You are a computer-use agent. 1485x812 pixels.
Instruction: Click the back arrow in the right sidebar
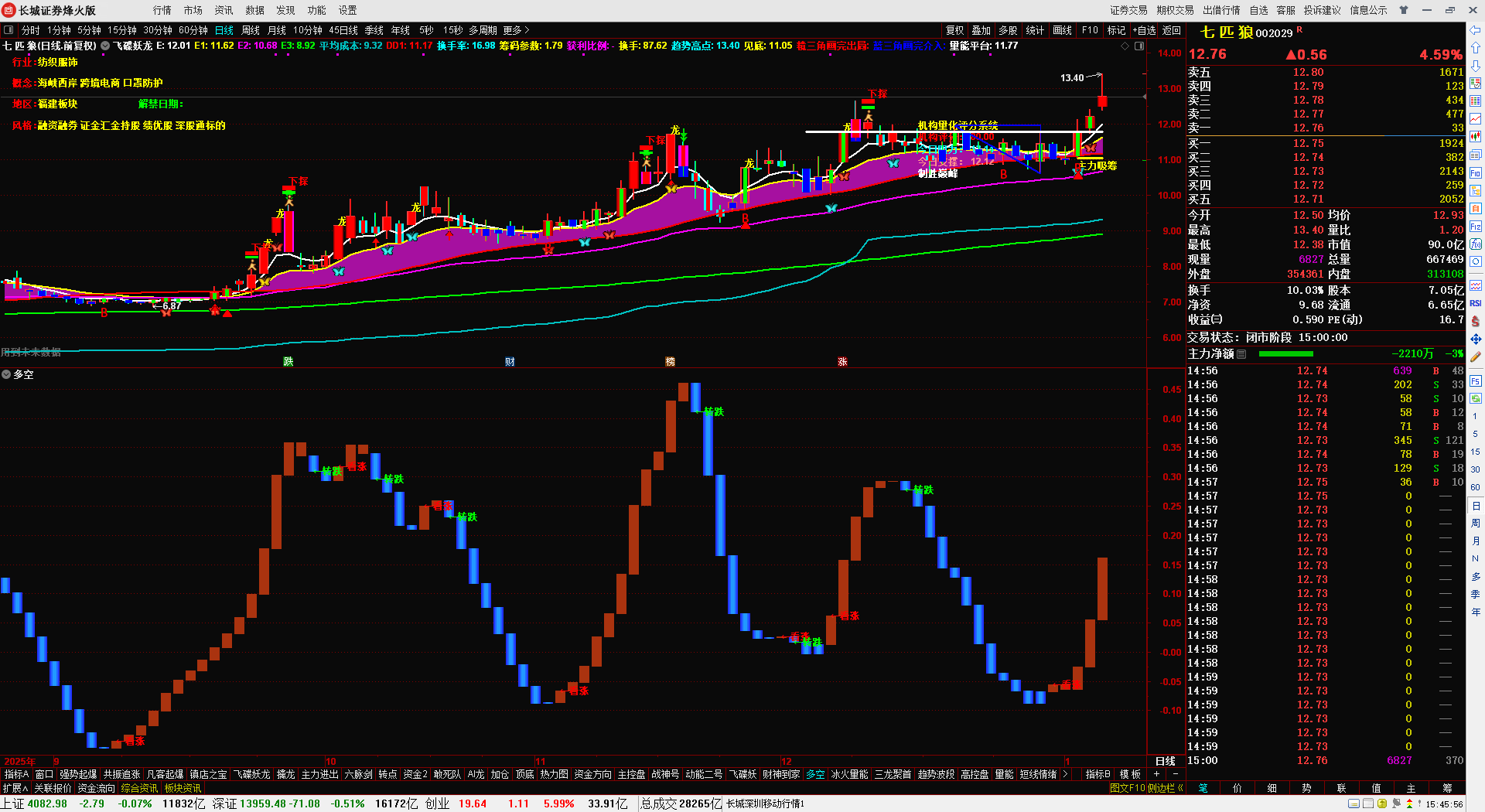[x=1476, y=31]
